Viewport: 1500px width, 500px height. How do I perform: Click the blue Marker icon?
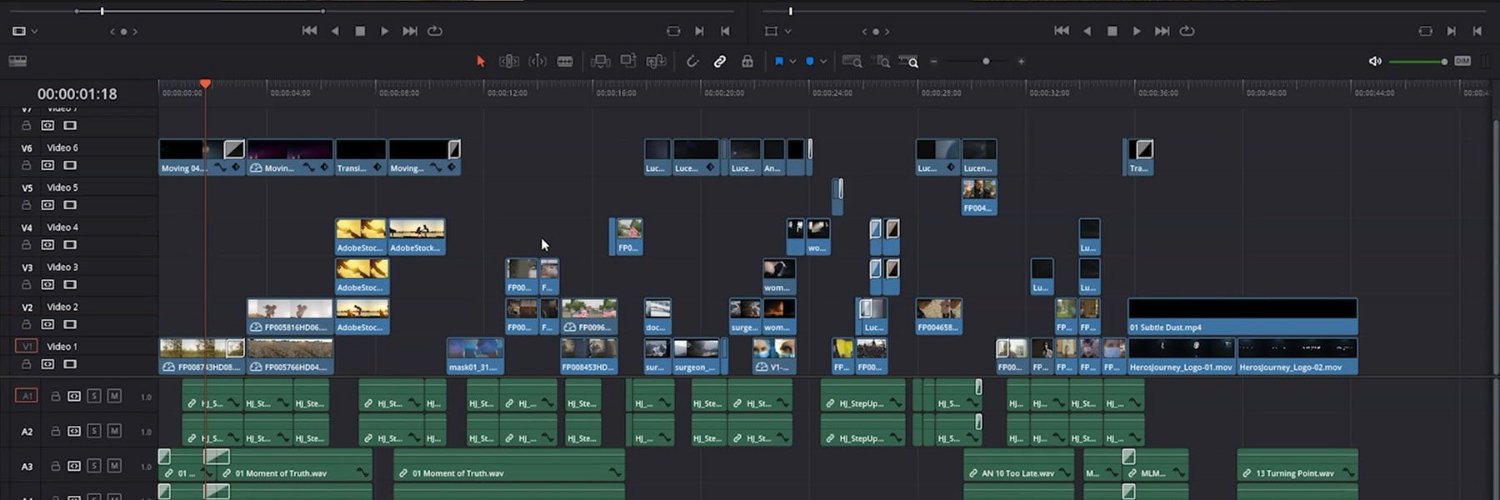point(810,61)
